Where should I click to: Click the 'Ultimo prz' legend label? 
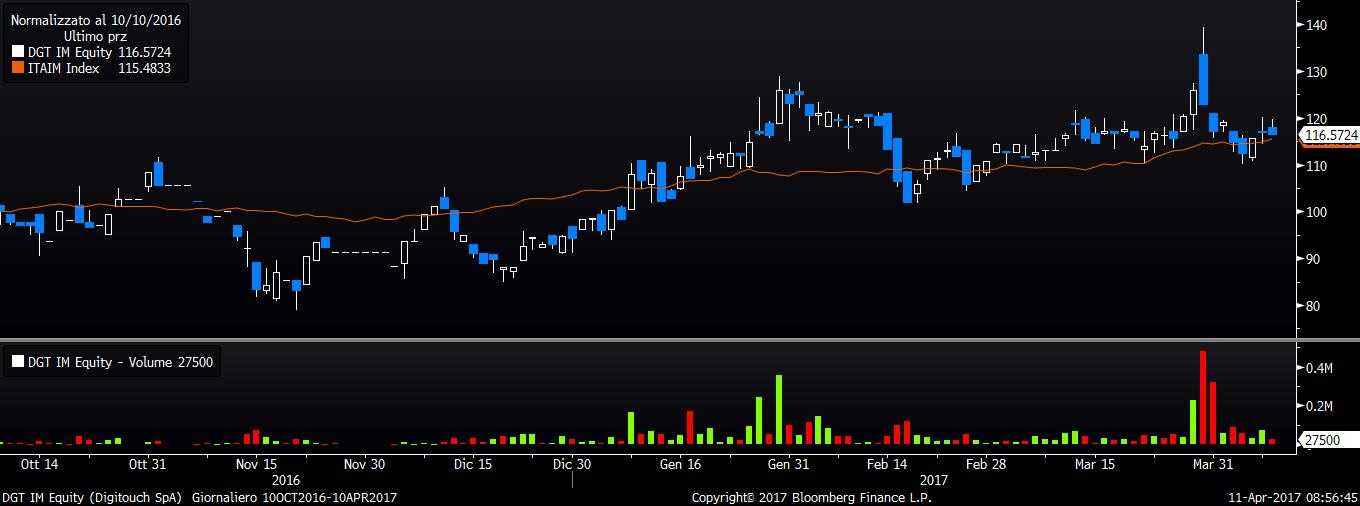click(95, 36)
